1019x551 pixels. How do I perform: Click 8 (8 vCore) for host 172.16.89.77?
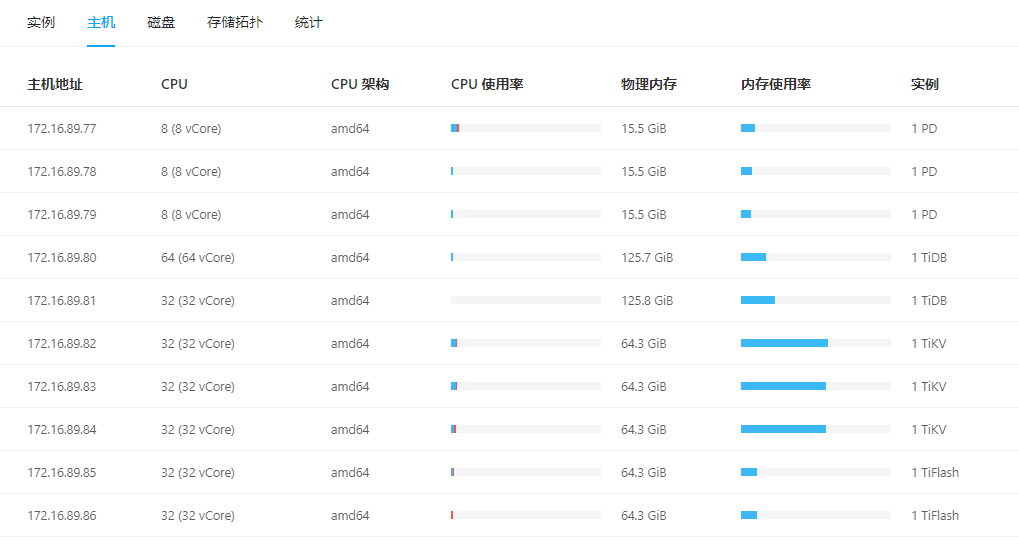point(191,129)
